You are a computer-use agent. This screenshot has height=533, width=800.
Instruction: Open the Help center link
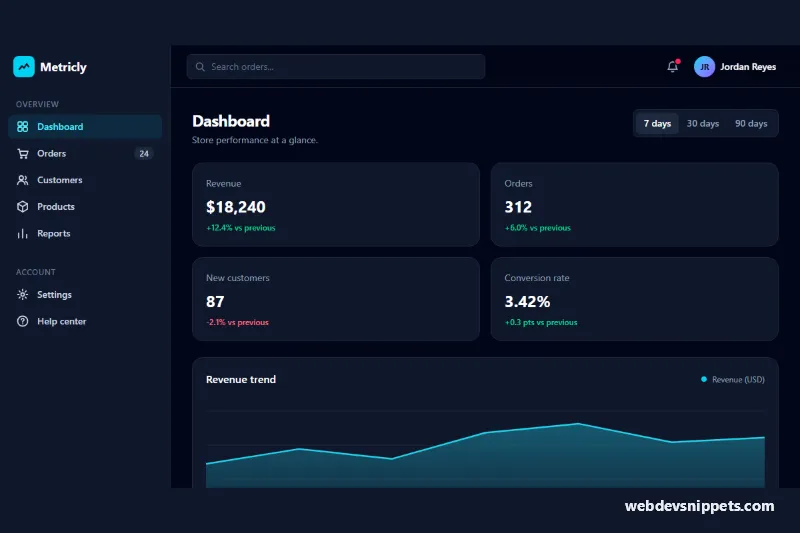point(85,321)
